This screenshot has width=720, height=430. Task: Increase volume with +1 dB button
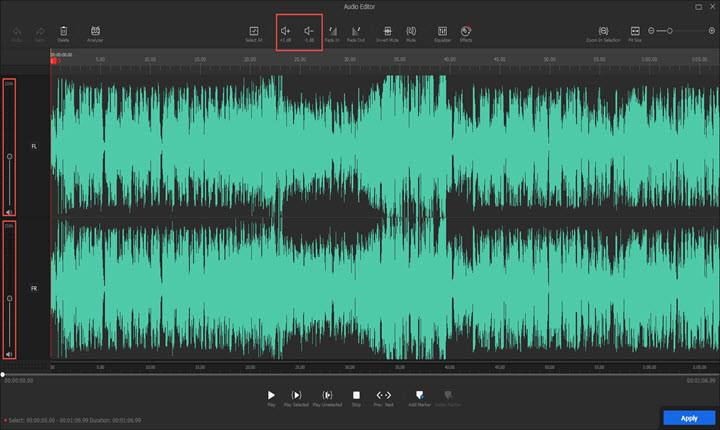(x=285, y=32)
